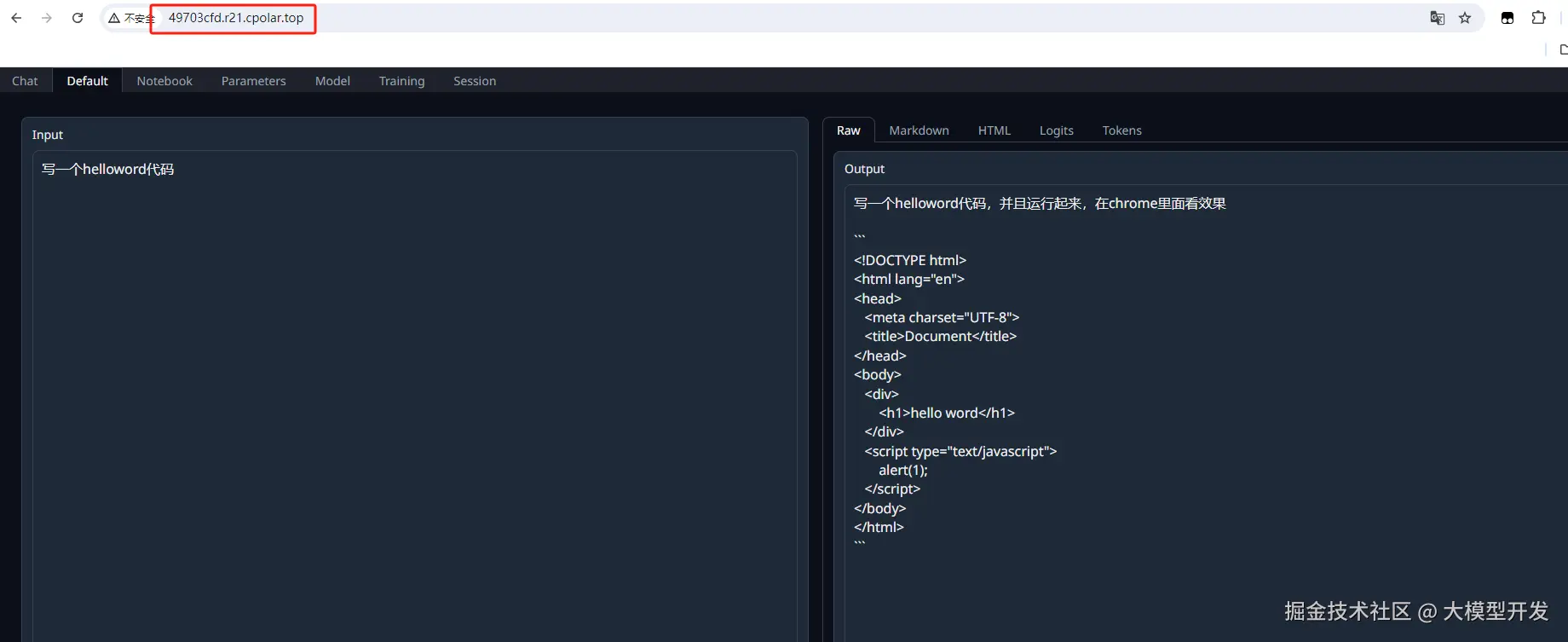Select the Default tab
This screenshot has width=1568, height=642.
[88, 81]
